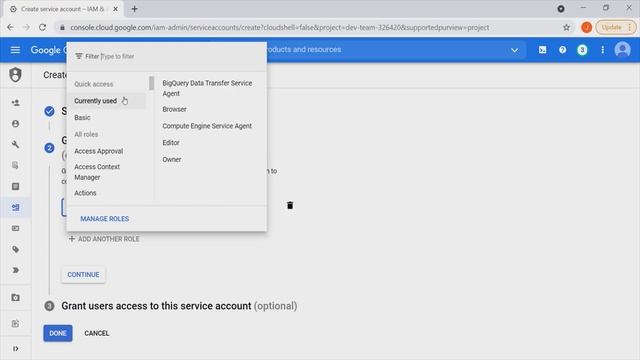Open the help question mark icon

tap(562, 50)
